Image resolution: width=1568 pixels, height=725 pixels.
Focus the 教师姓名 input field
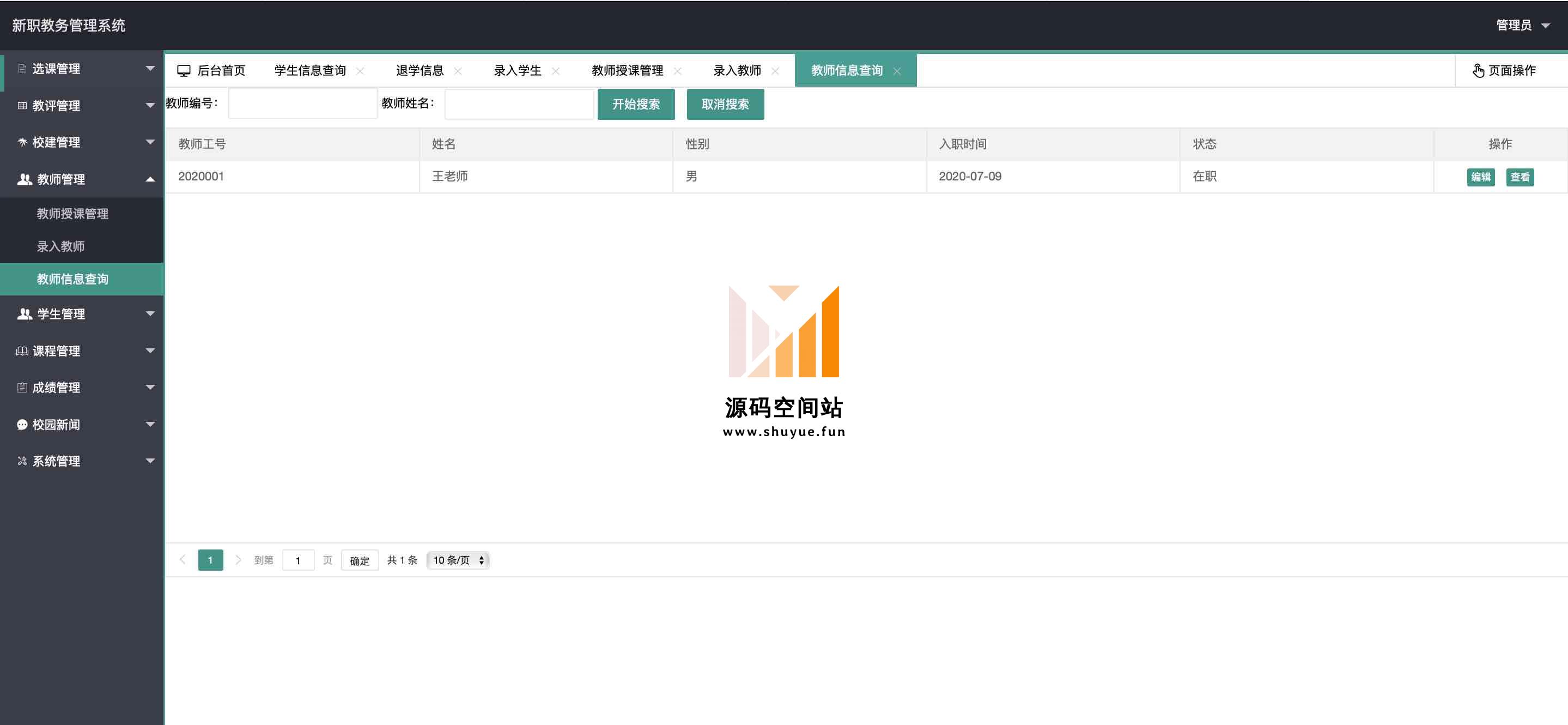(x=519, y=104)
